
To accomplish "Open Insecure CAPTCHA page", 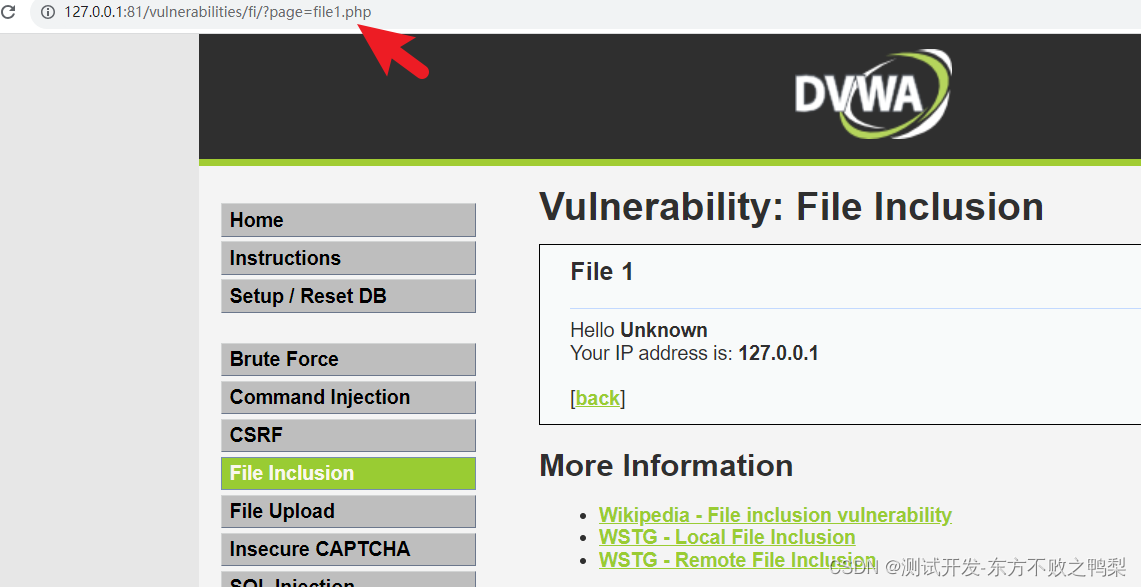I will [x=347, y=549].
